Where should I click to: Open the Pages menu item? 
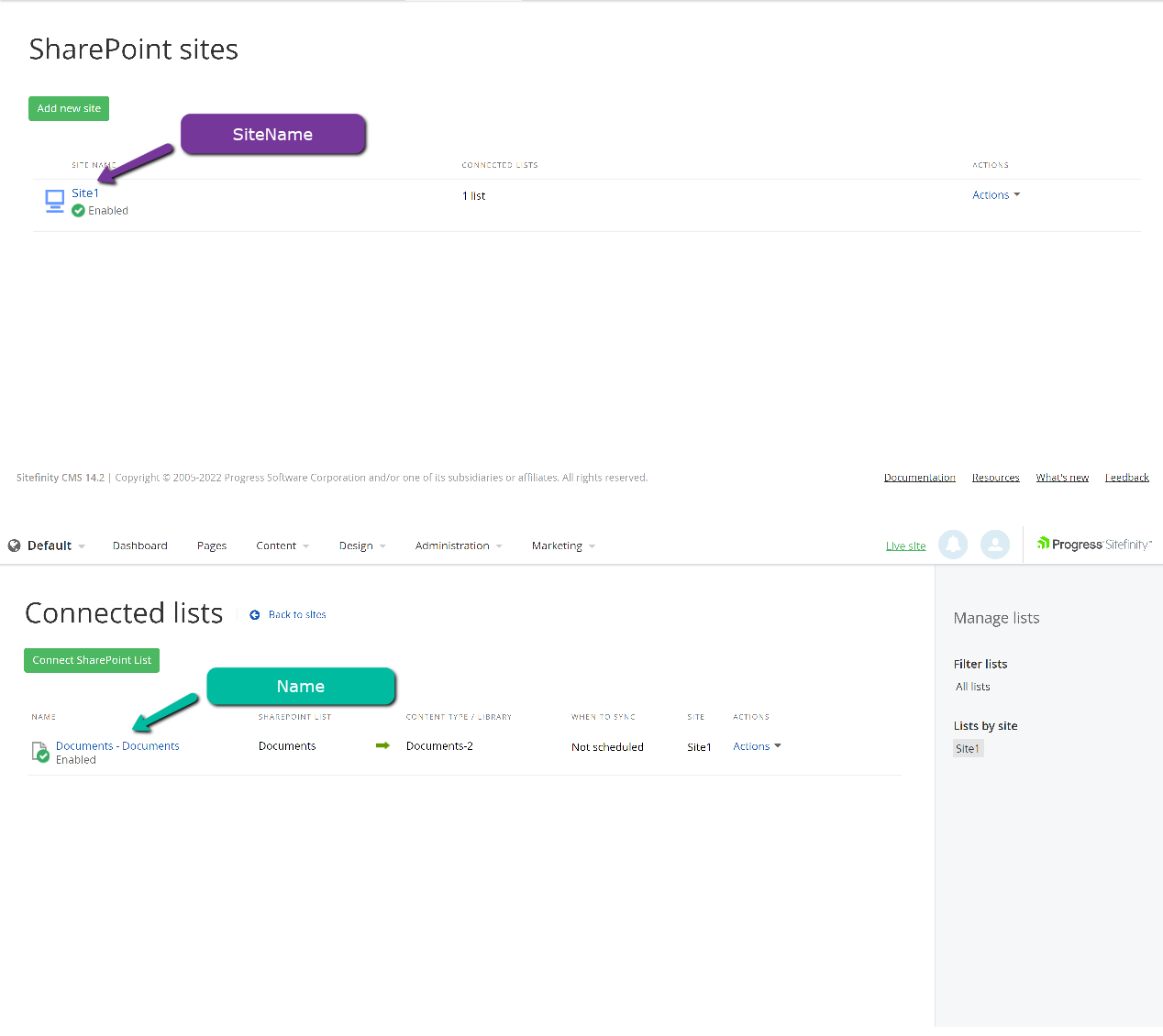click(212, 546)
